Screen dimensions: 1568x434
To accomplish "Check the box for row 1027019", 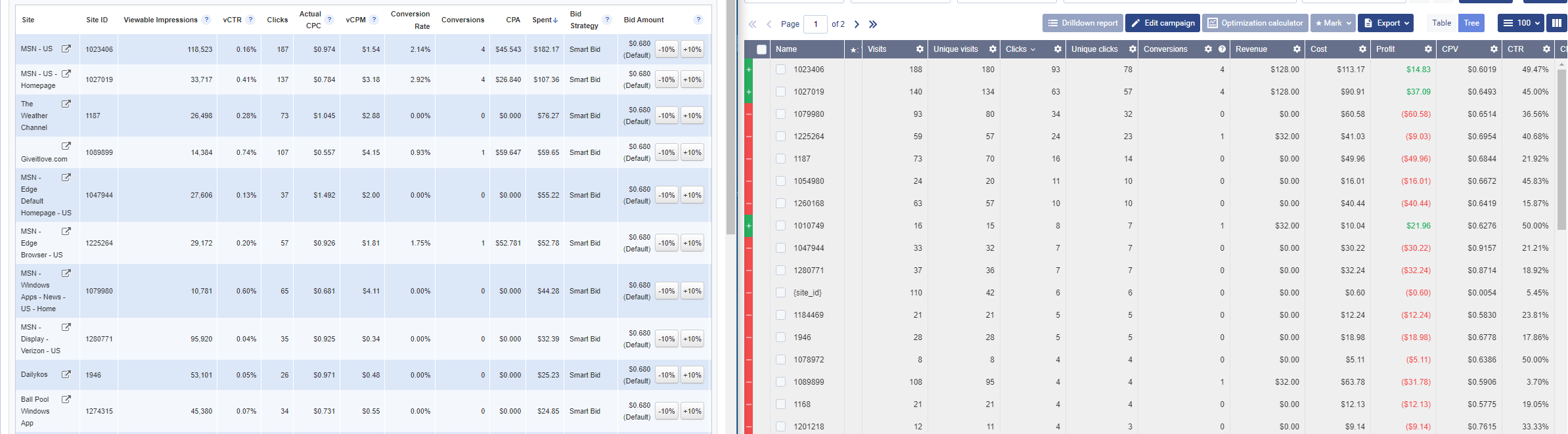I will tap(780, 91).
